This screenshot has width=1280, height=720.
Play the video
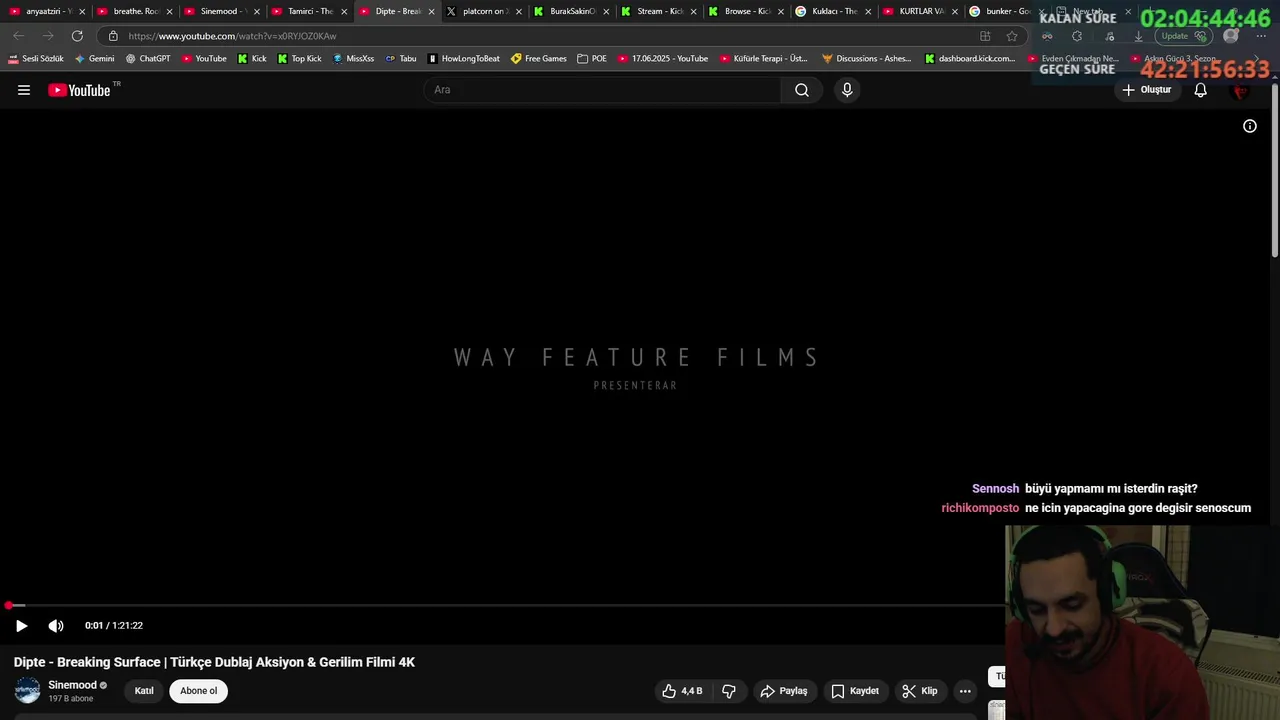21,626
